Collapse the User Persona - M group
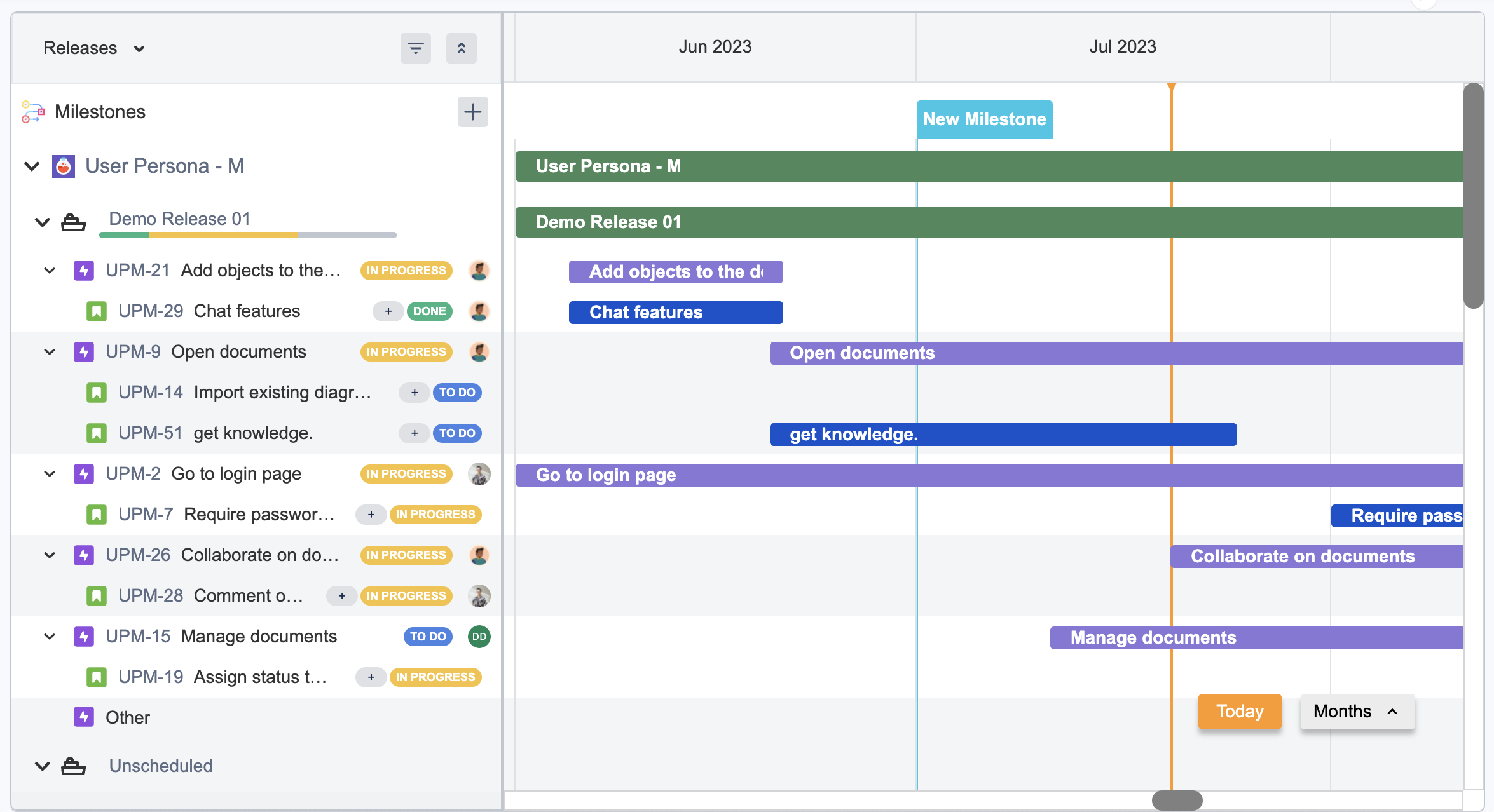The image size is (1494, 812). [x=32, y=166]
